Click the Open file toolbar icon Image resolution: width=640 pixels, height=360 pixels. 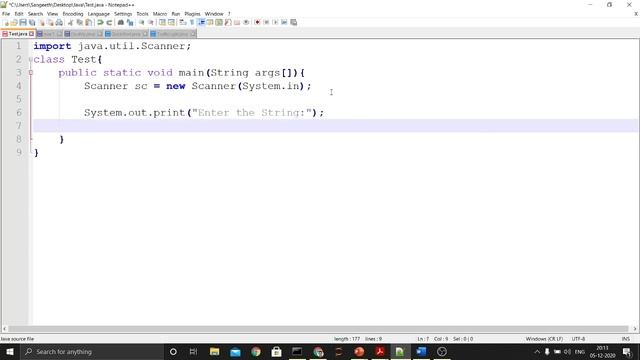(x=14, y=22)
